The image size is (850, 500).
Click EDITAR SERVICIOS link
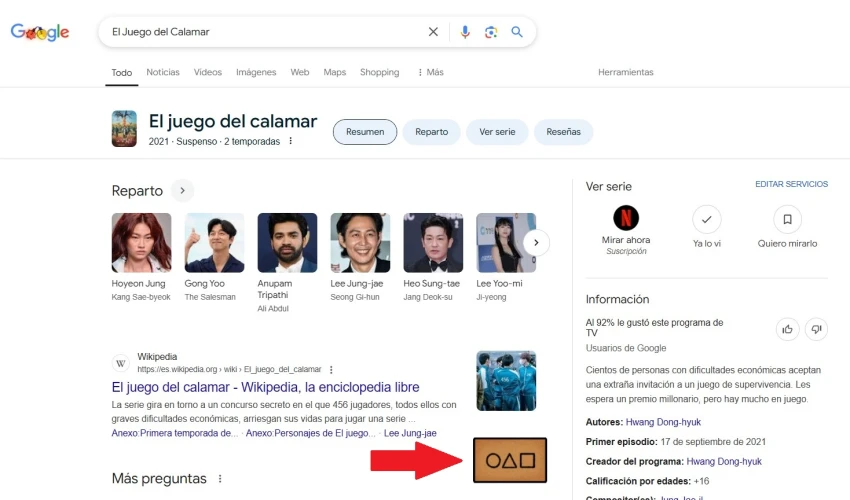pyautogui.click(x=791, y=185)
